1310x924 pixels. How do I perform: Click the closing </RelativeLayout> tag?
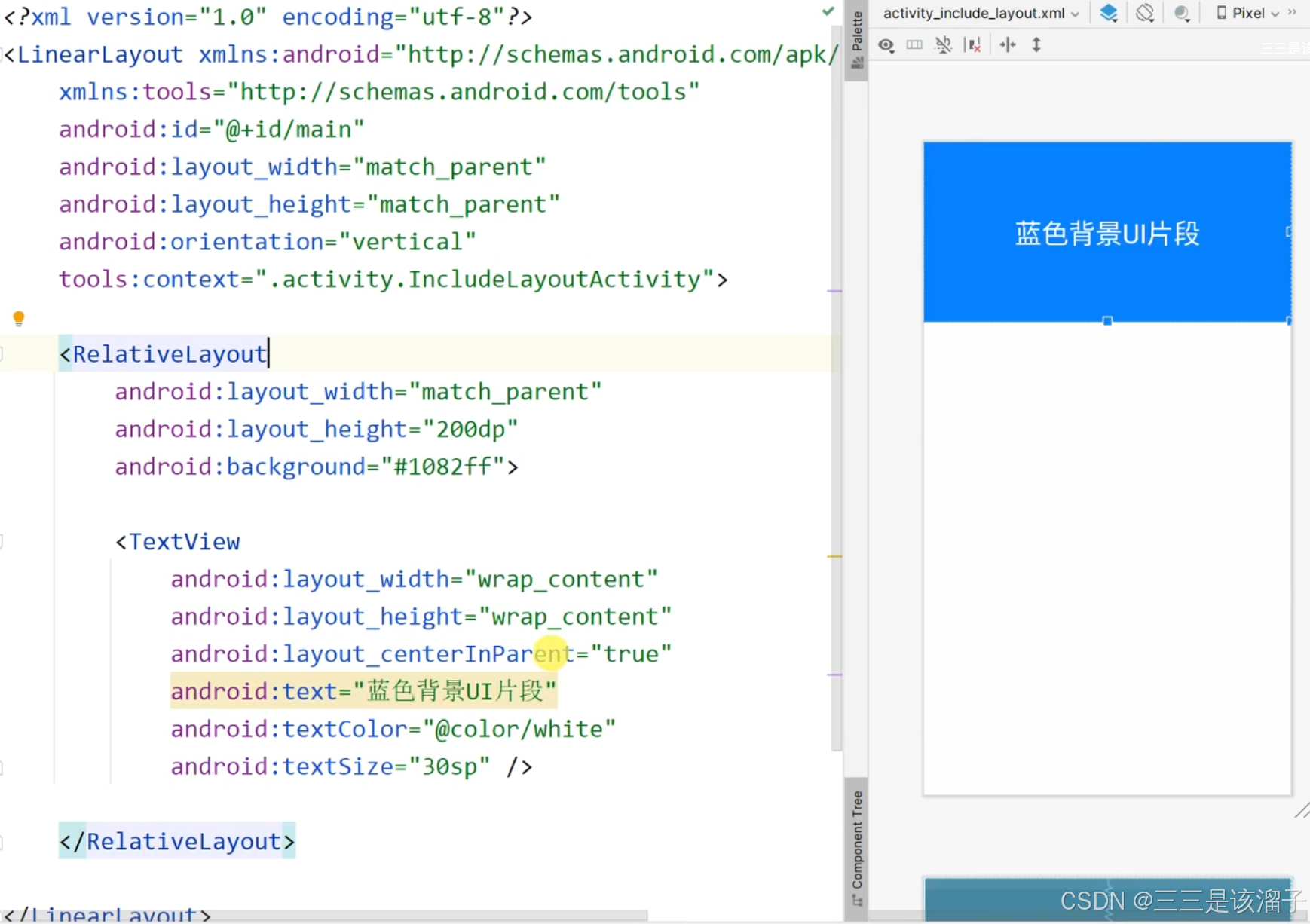pos(177,841)
